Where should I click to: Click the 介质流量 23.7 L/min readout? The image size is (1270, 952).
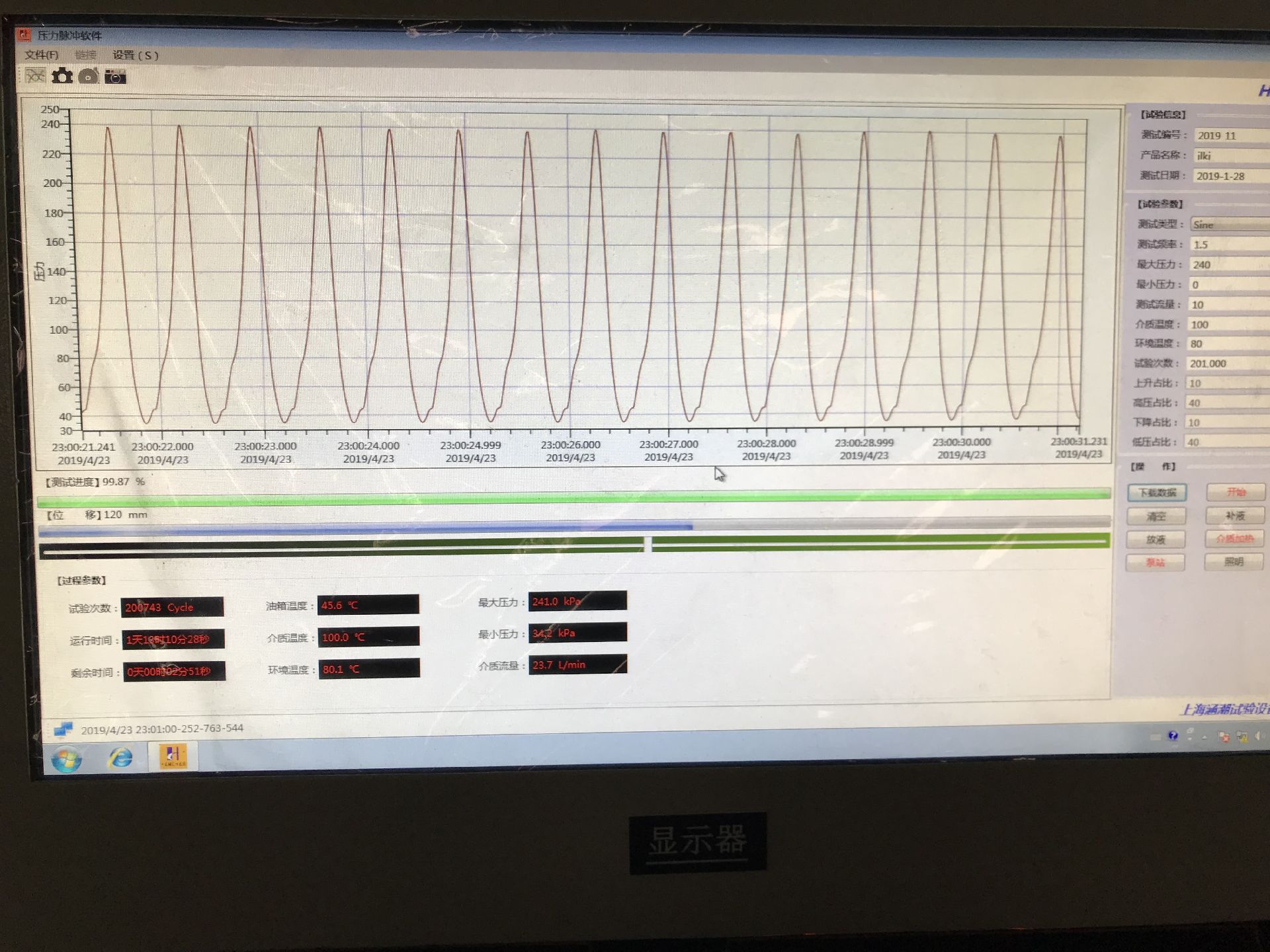click(577, 664)
